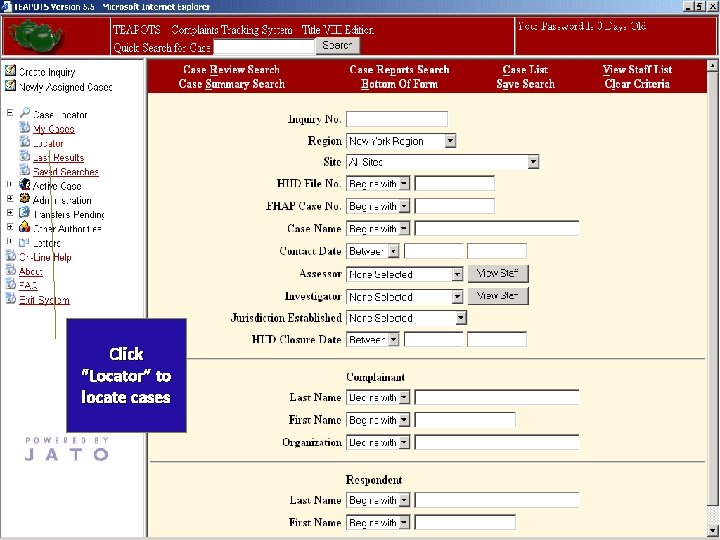Open Contact Date Between dropdown
The width and height of the screenshot is (720, 540).
tap(394, 251)
